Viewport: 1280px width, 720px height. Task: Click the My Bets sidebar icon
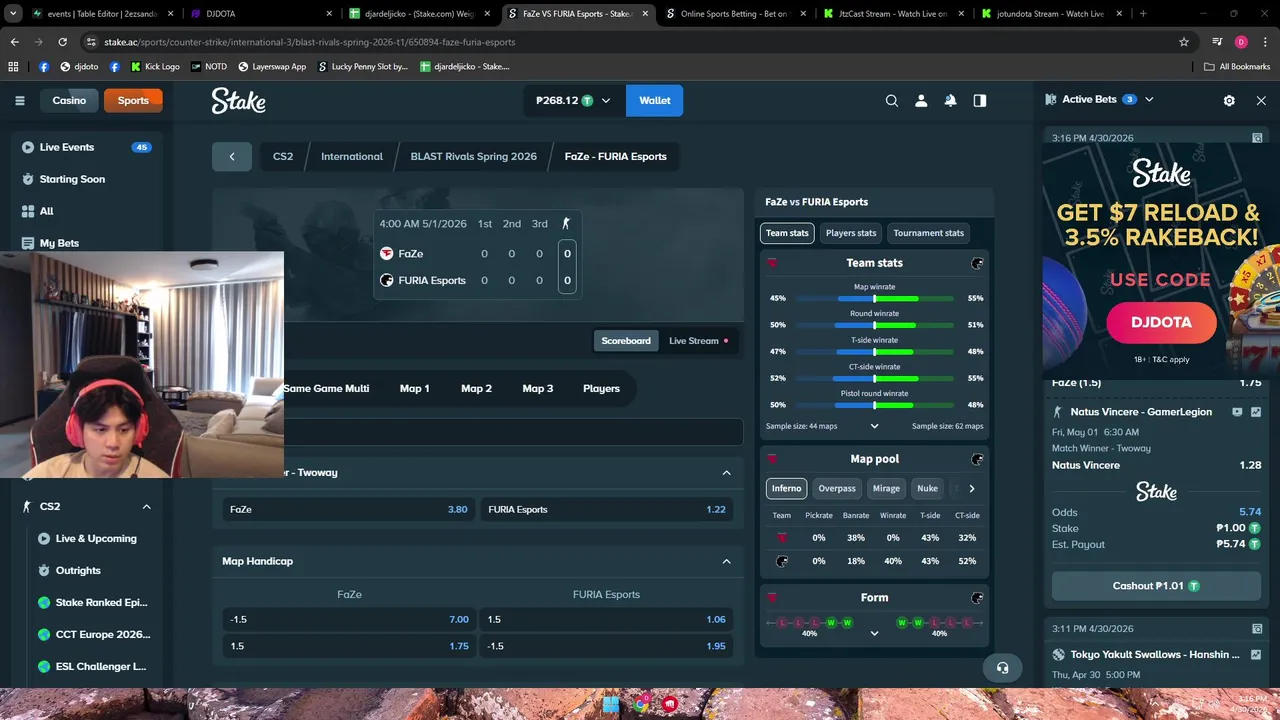click(28, 243)
